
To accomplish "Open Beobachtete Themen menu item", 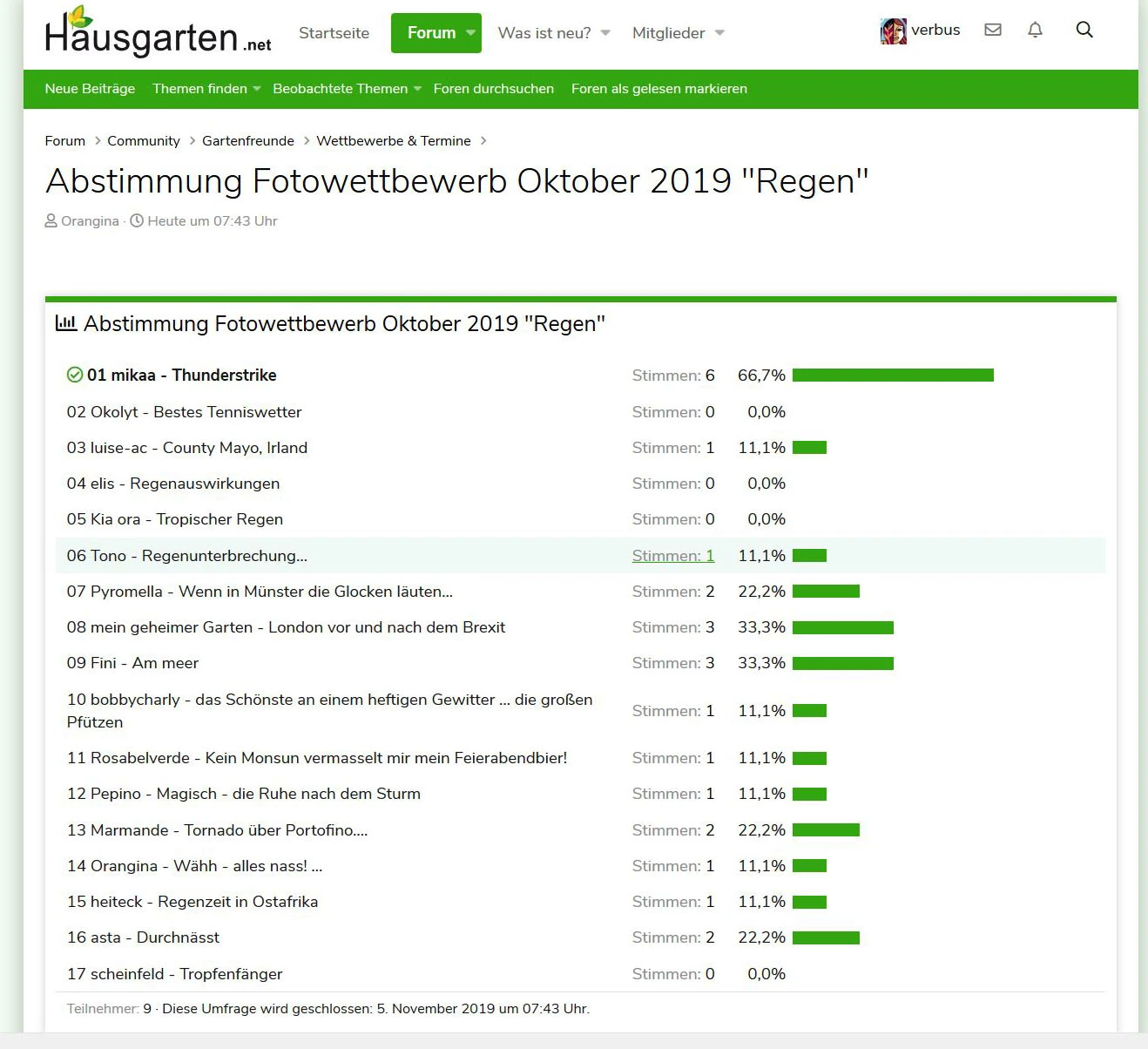I will click(340, 89).
